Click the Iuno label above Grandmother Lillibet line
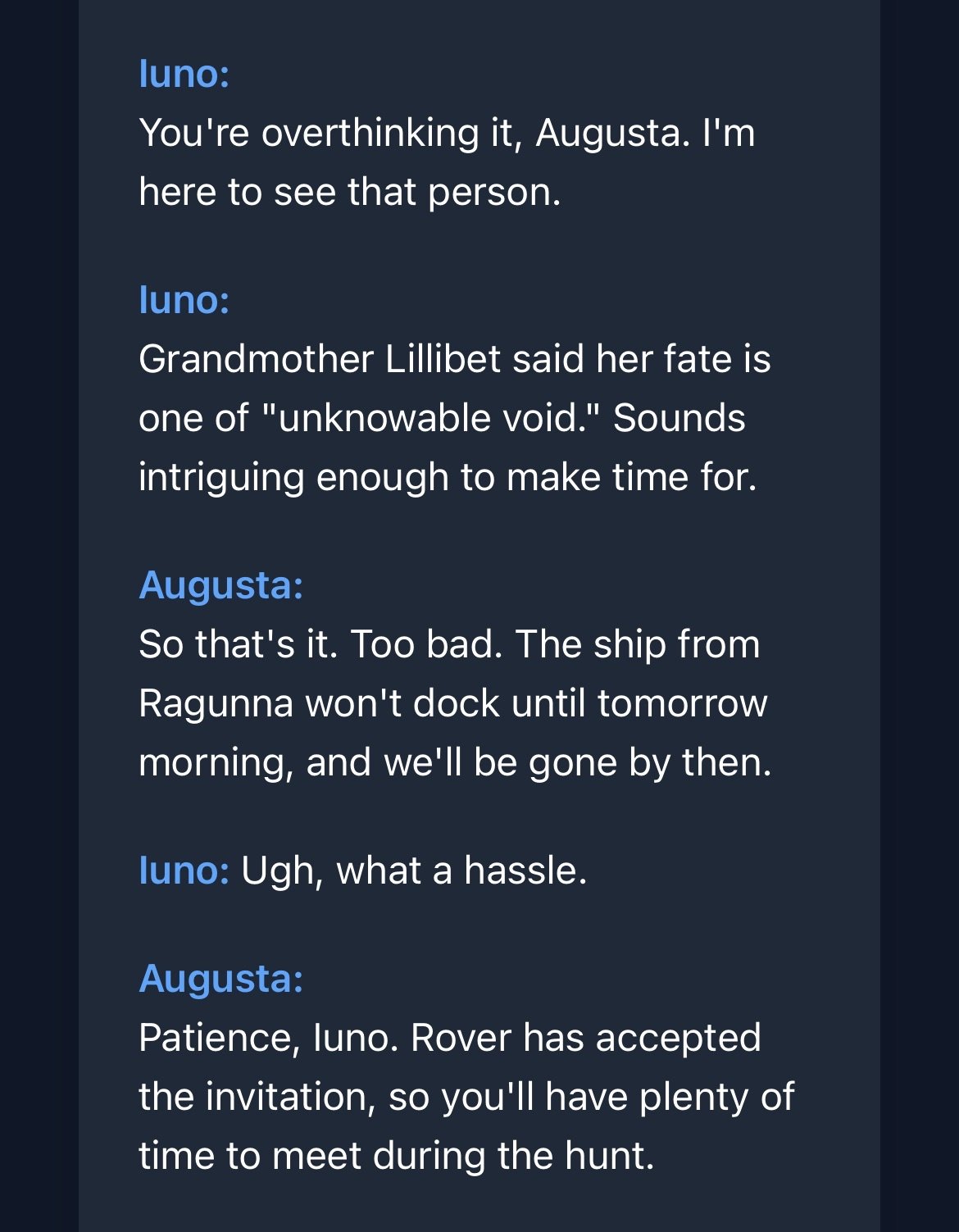 184,300
